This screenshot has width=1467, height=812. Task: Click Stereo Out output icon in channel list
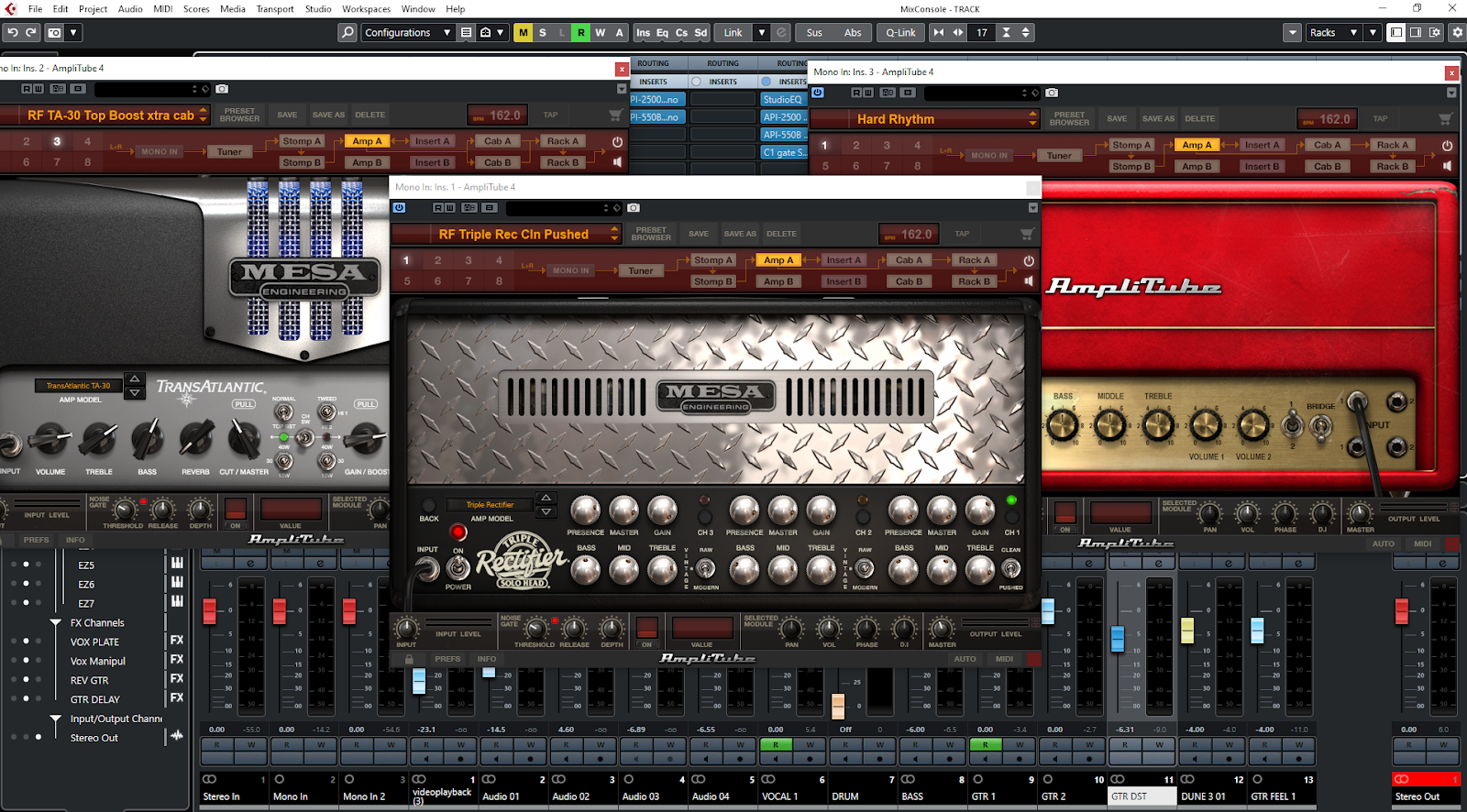(176, 736)
